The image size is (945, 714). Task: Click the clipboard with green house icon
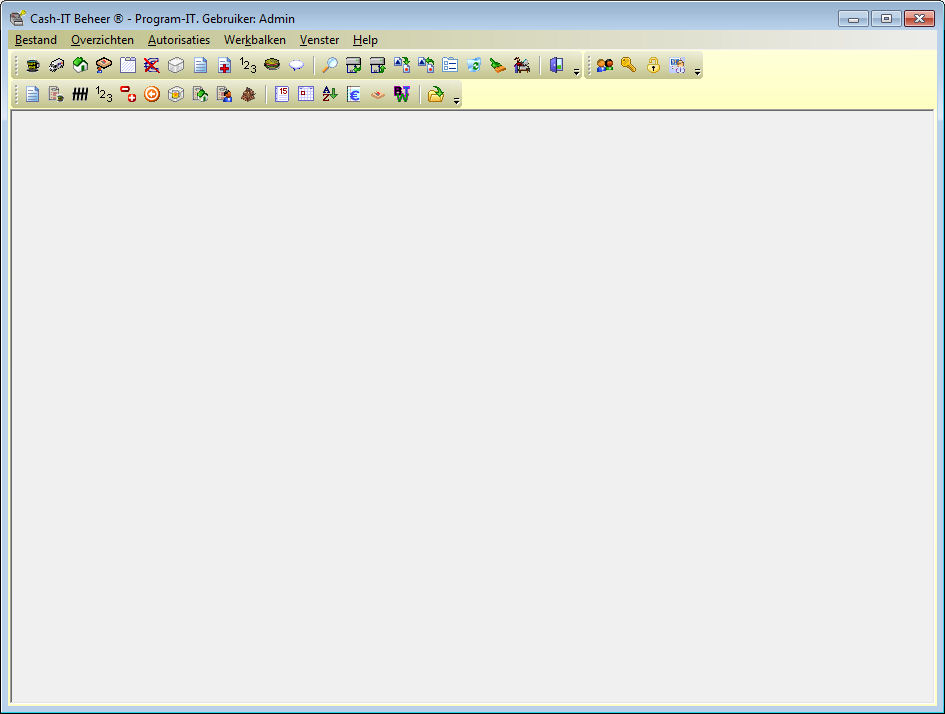(200, 94)
